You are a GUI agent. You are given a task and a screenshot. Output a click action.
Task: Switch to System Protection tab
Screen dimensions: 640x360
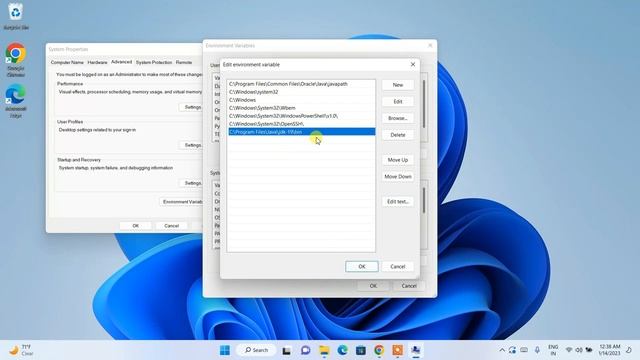154,62
